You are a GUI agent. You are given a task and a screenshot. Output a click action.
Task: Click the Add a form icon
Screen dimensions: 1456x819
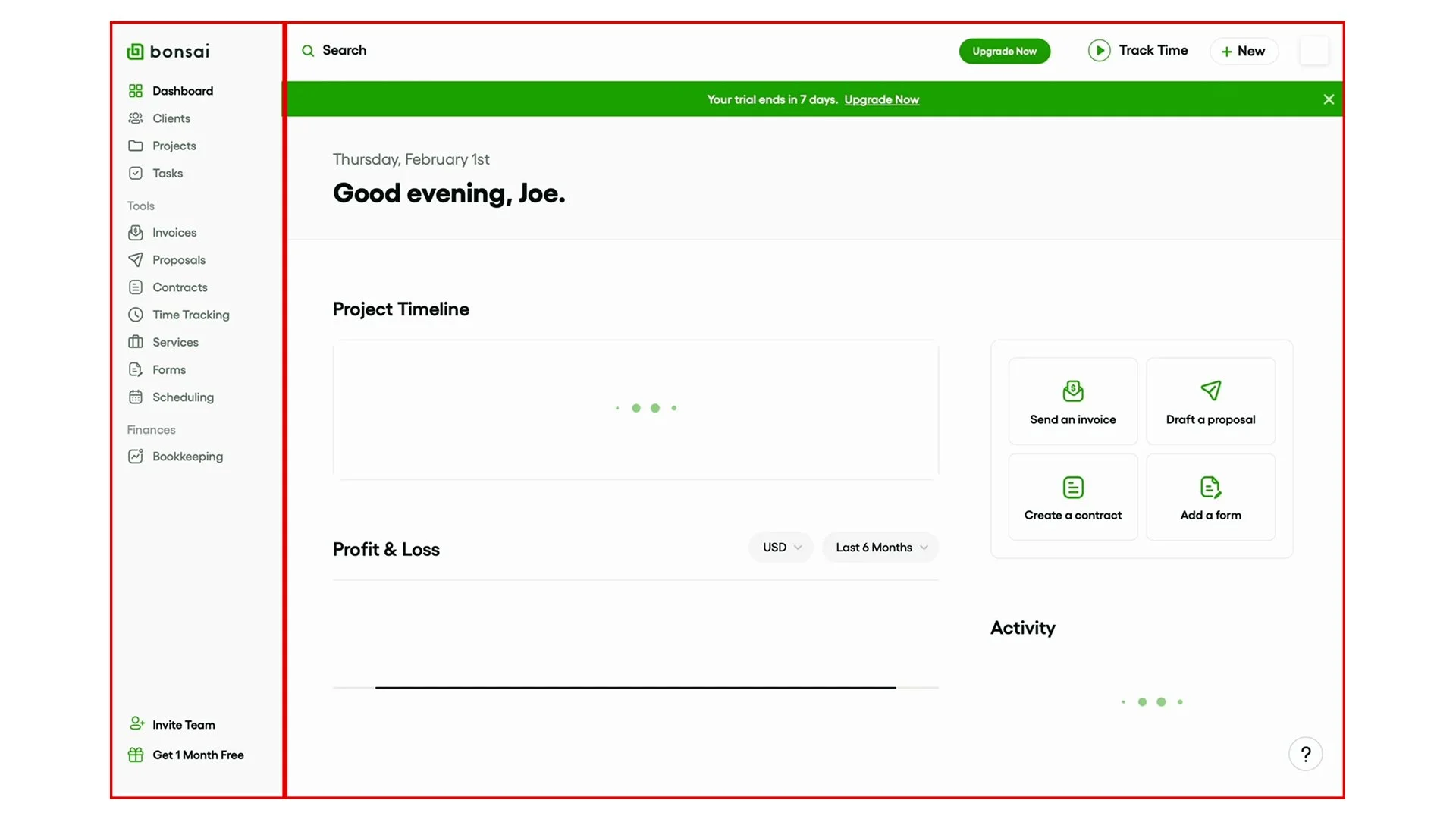1211,487
